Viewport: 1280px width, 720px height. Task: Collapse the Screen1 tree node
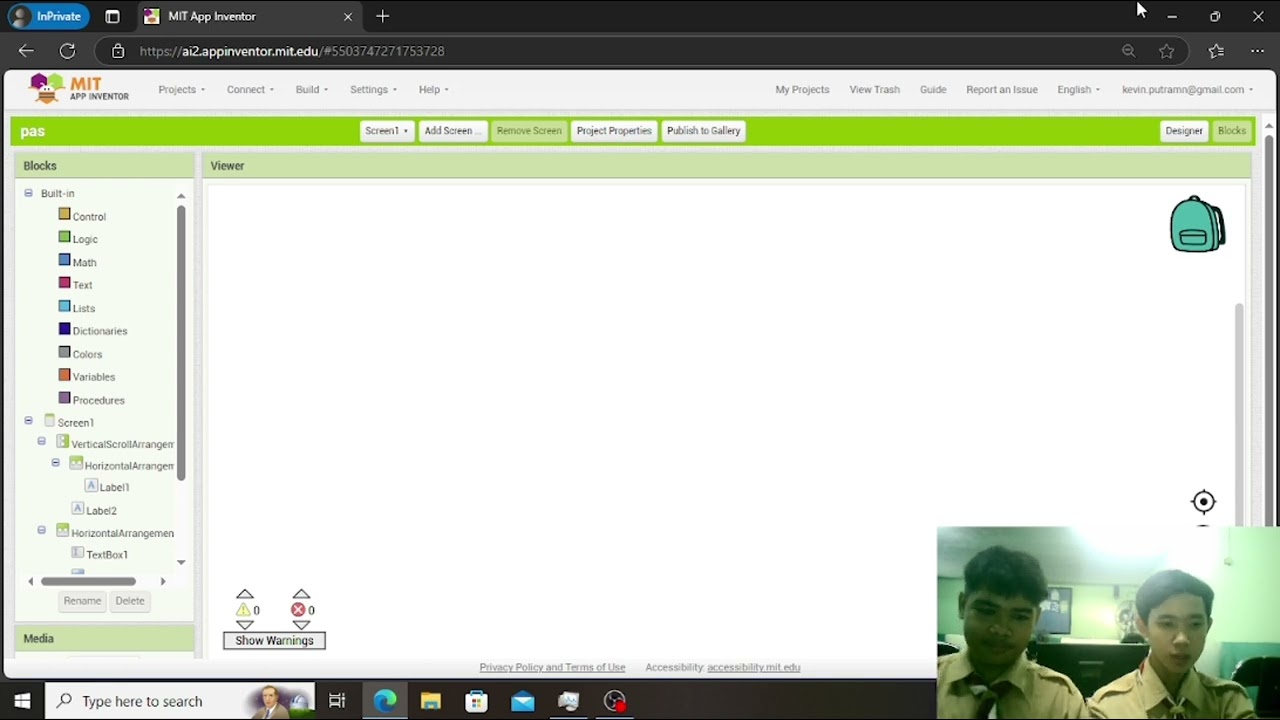(x=28, y=421)
